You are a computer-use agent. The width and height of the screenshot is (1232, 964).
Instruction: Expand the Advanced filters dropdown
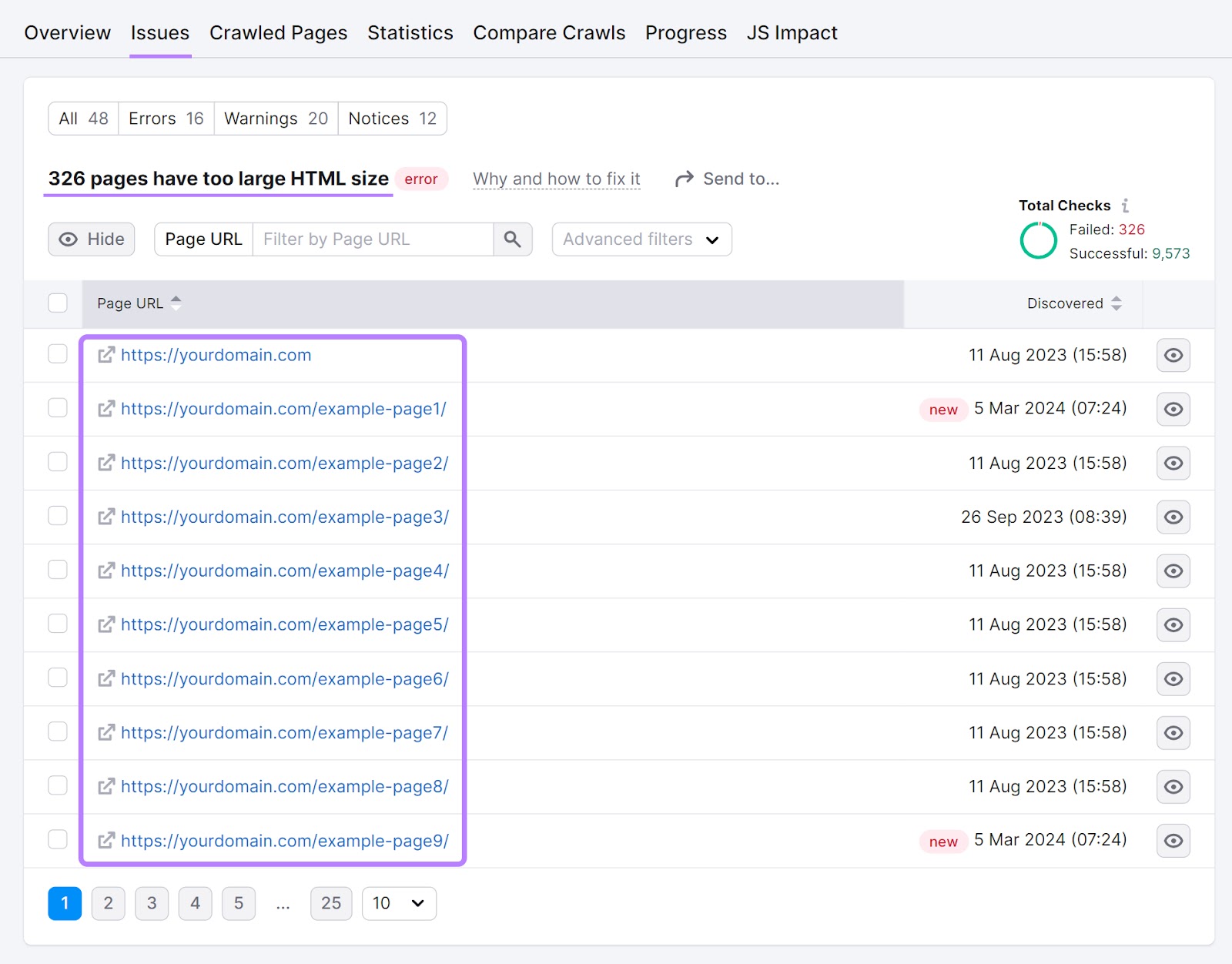point(641,239)
